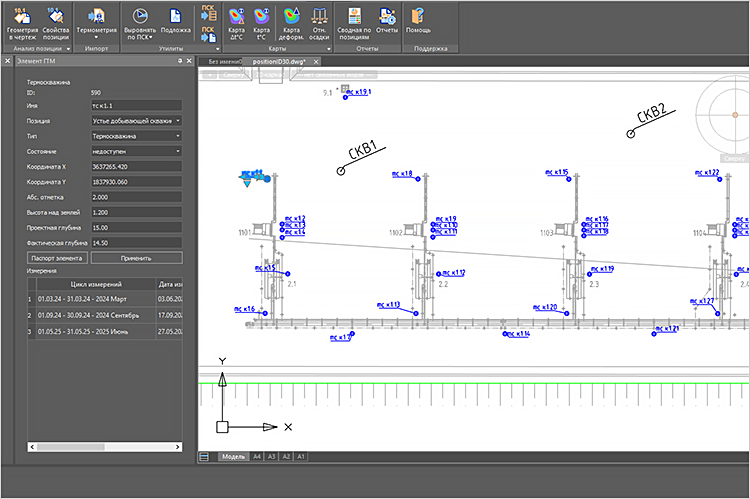
Task: Select row 01.03.24 - 31.03.24 - 2024 Март
Action: (x=105, y=299)
